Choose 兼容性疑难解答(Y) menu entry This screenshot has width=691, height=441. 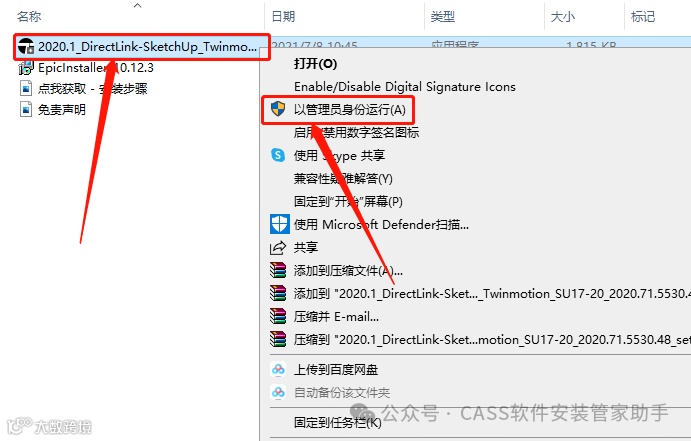pyautogui.click(x=343, y=178)
